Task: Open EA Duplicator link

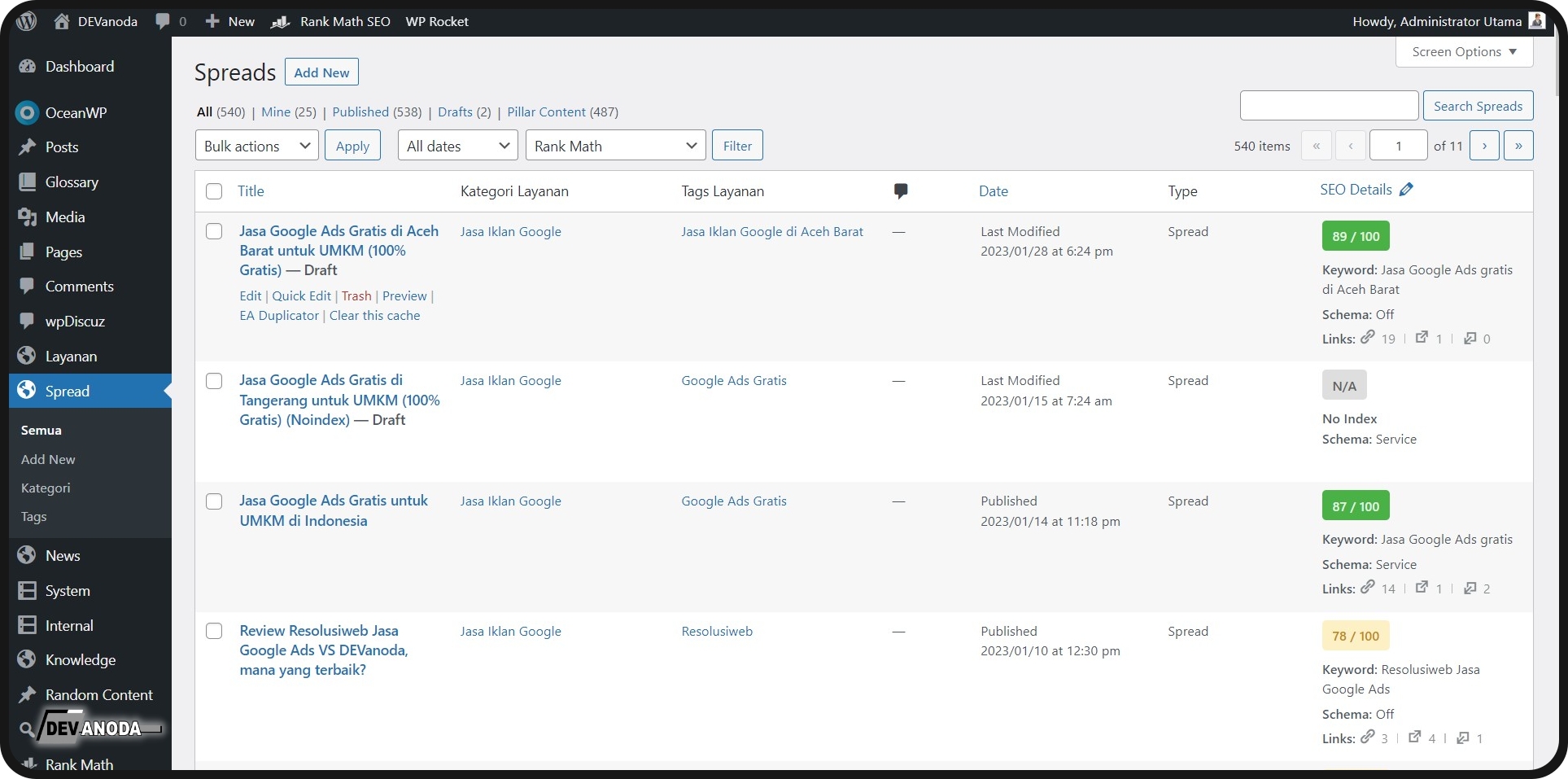Action: 279,316
